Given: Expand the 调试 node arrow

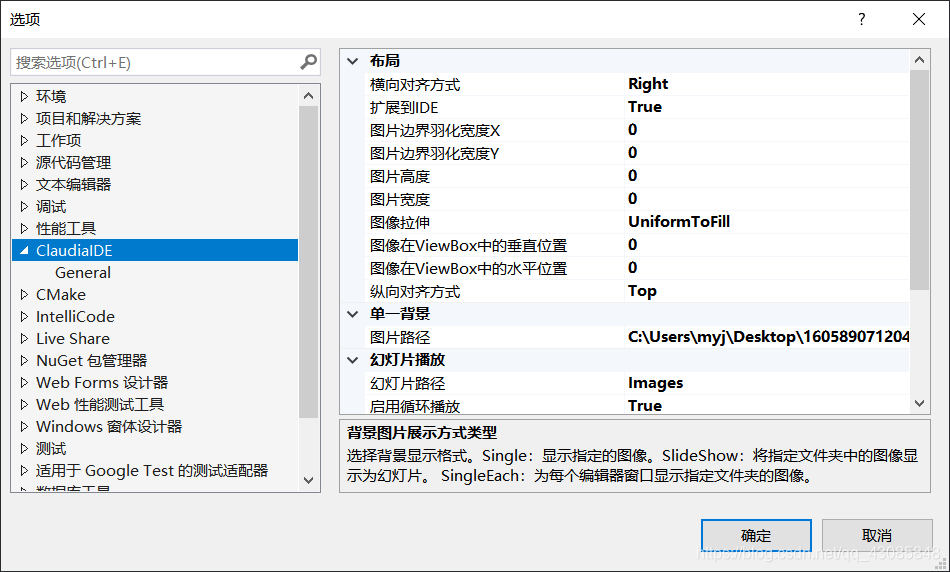Looking at the screenshot, I should click(24, 207).
